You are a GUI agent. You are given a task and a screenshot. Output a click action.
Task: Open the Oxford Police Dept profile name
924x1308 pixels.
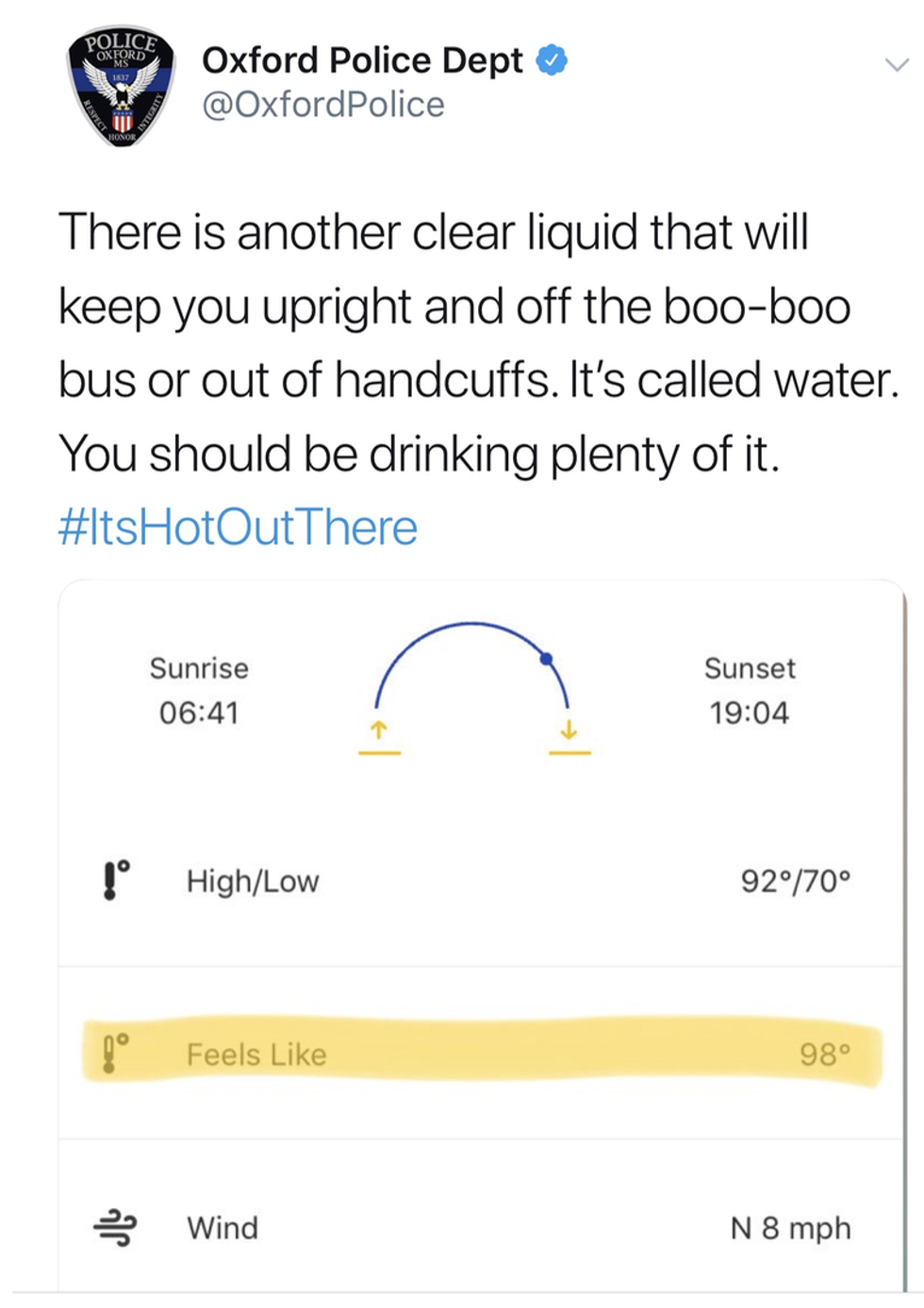362,60
